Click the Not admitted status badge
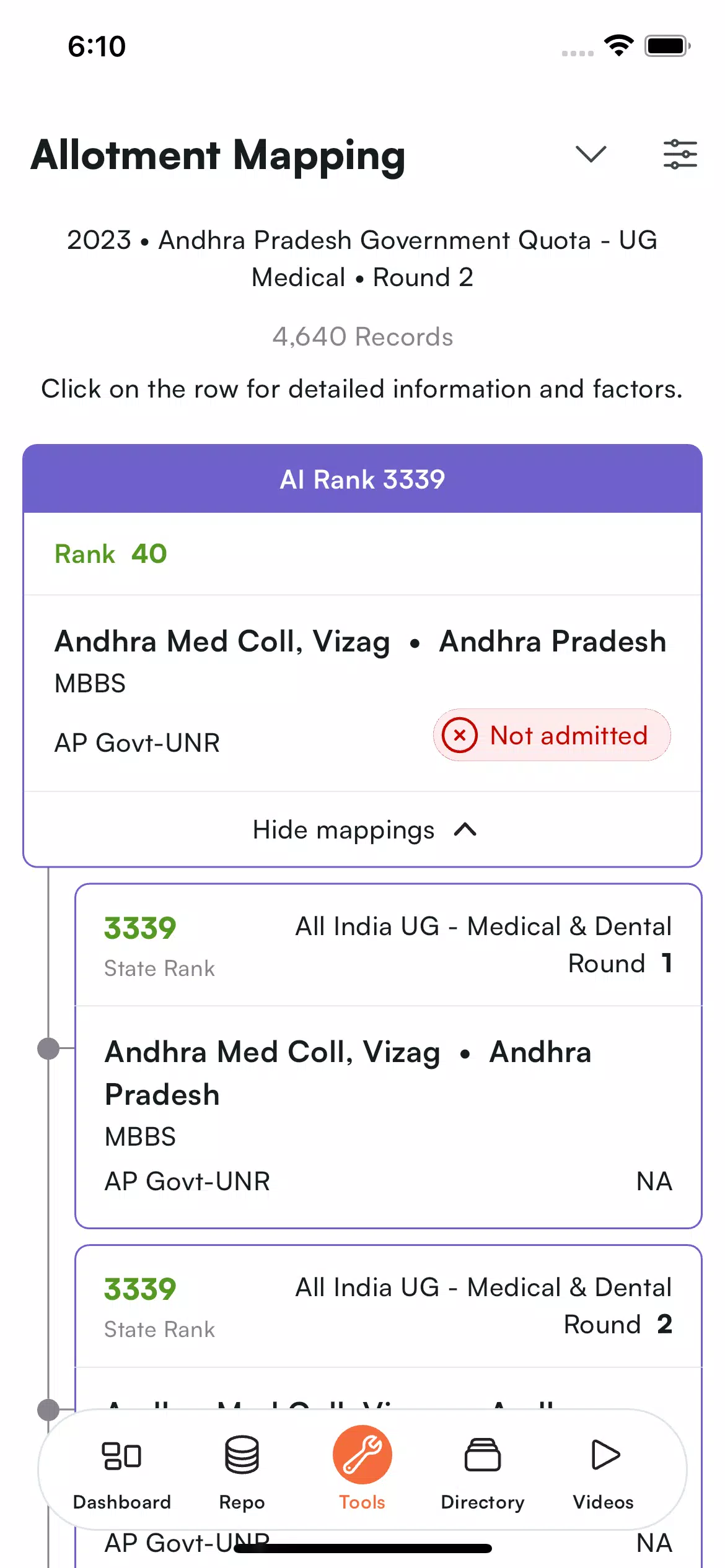 551,735
